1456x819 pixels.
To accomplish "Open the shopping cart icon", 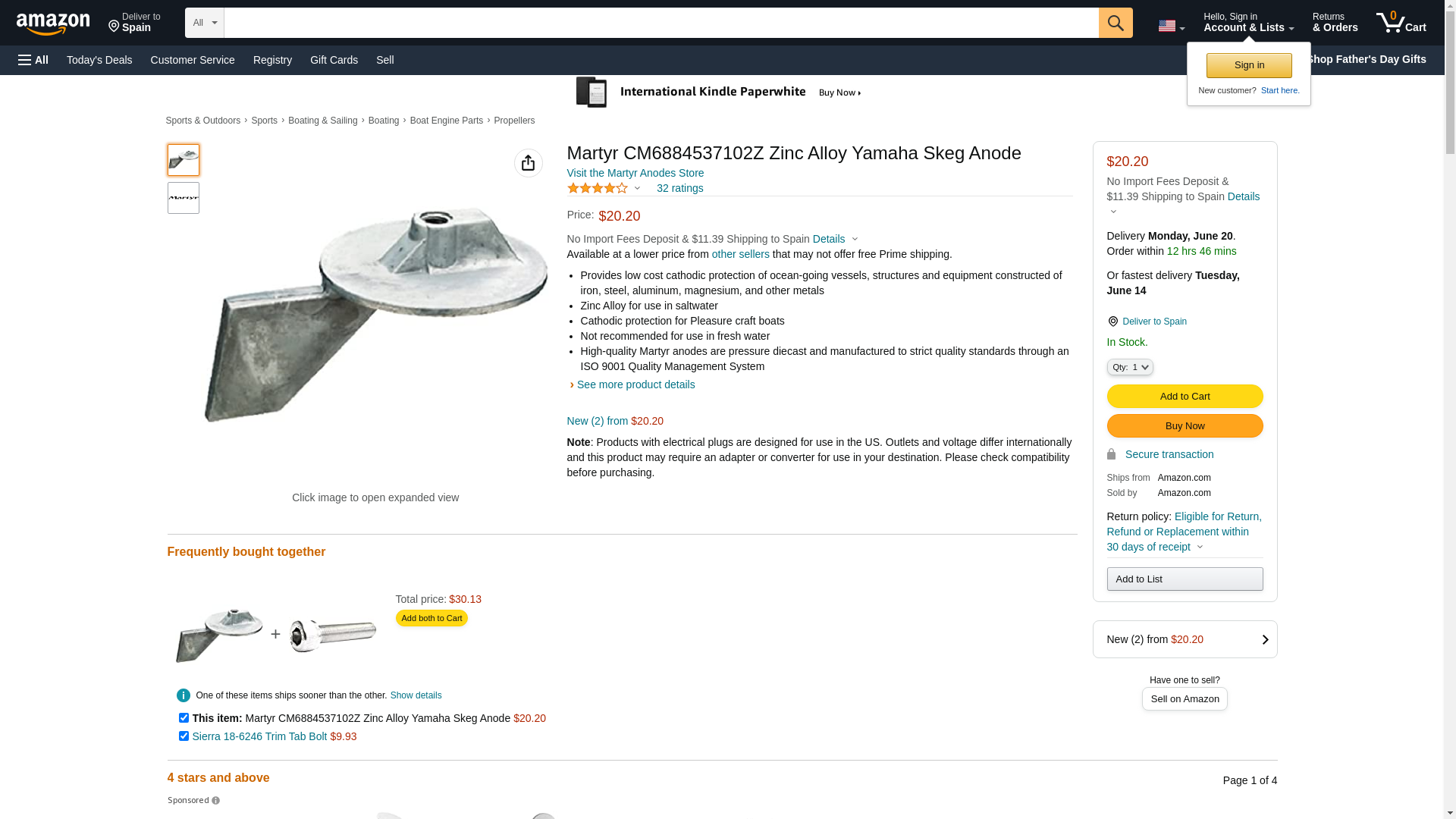I will tap(1400, 23).
